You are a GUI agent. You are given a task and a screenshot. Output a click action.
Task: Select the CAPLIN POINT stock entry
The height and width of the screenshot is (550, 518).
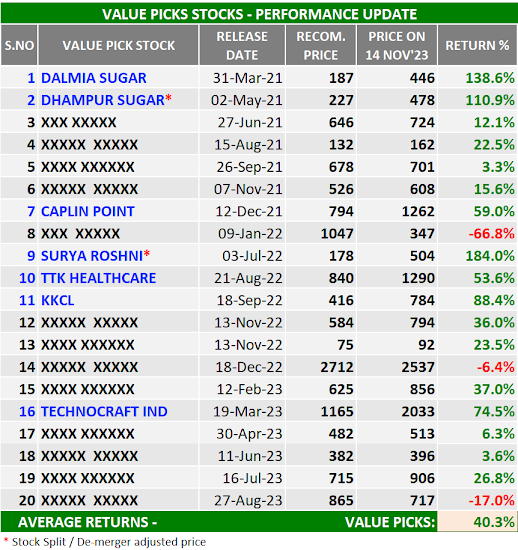pos(88,212)
